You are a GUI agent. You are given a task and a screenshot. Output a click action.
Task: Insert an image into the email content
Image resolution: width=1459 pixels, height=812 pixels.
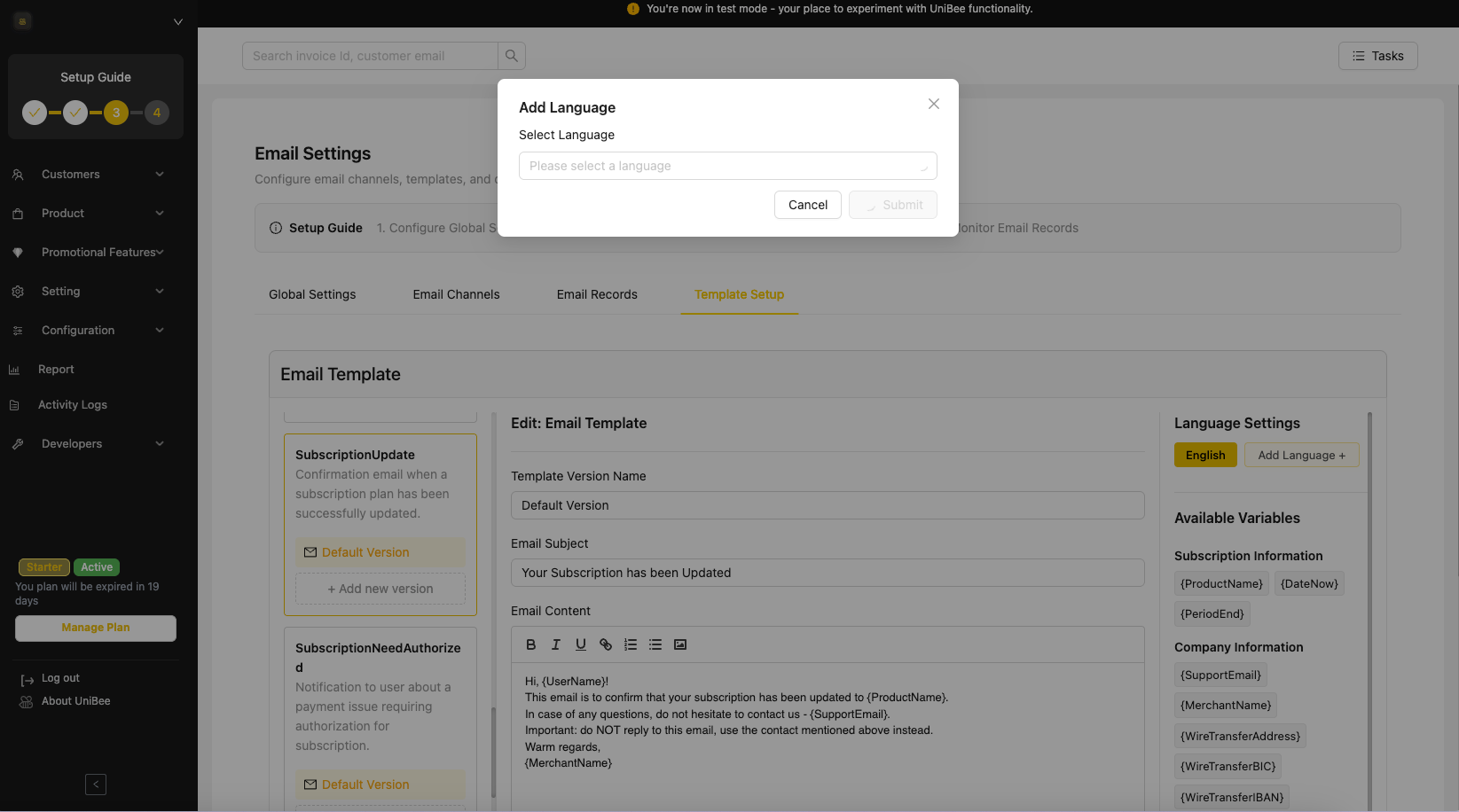(680, 644)
